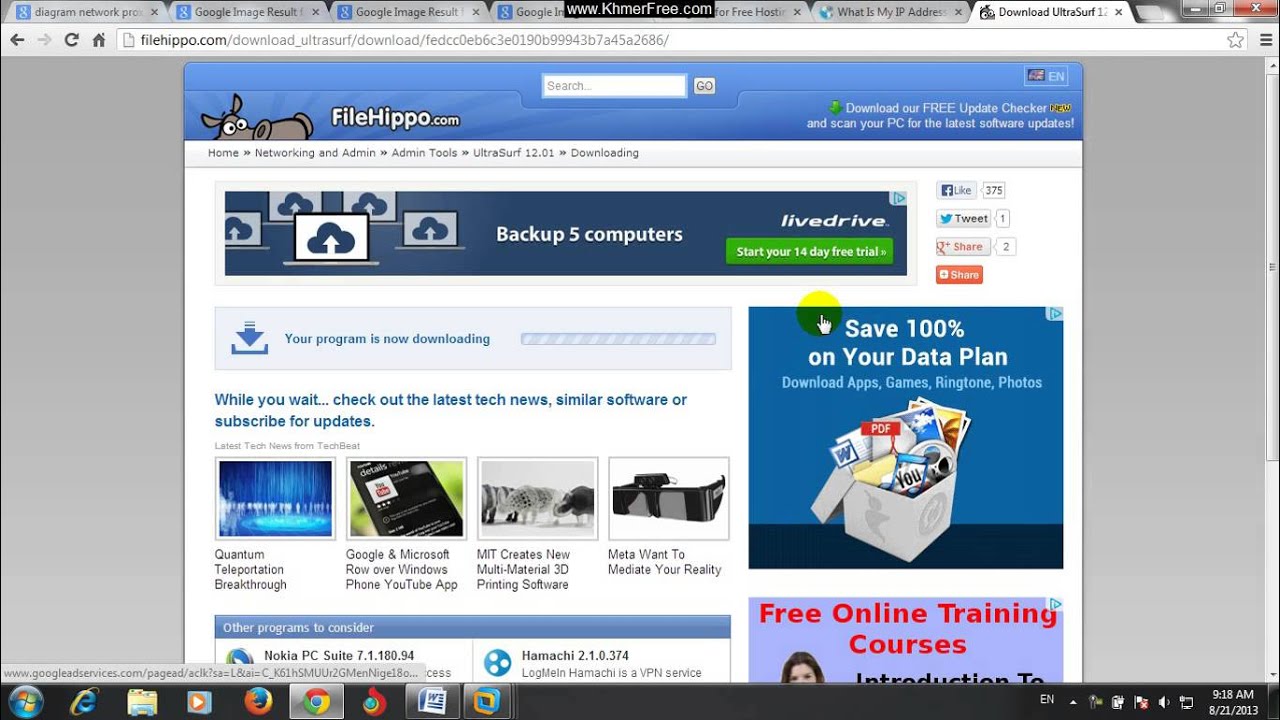Open the UltraSurf 12.01 breadcrumb link
1280x720 pixels.
click(513, 153)
